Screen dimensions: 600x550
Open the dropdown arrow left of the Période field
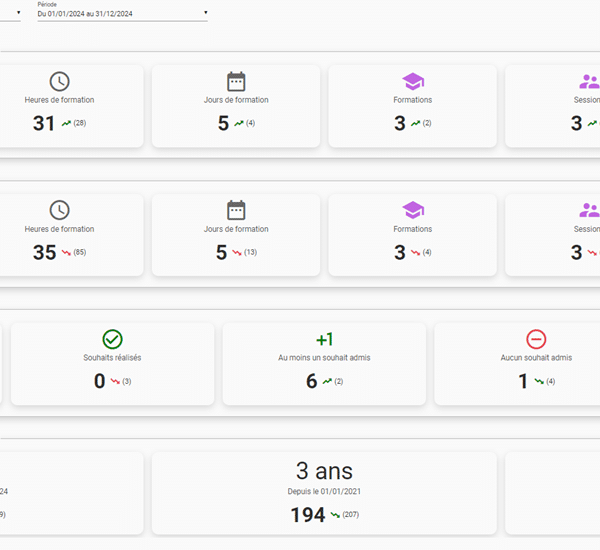tap(18, 13)
